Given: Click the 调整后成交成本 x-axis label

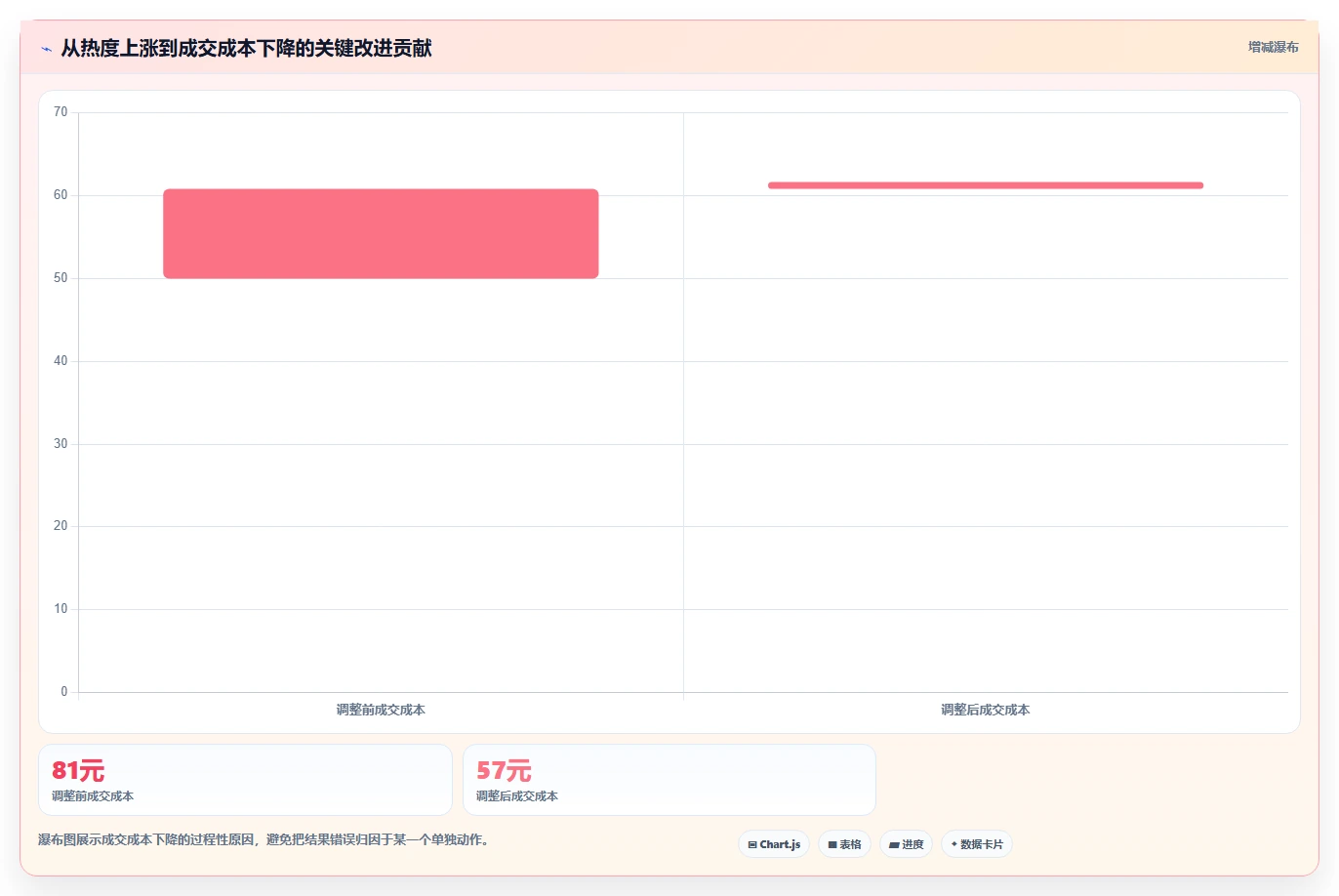Looking at the screenshot, I should (986, 710).
